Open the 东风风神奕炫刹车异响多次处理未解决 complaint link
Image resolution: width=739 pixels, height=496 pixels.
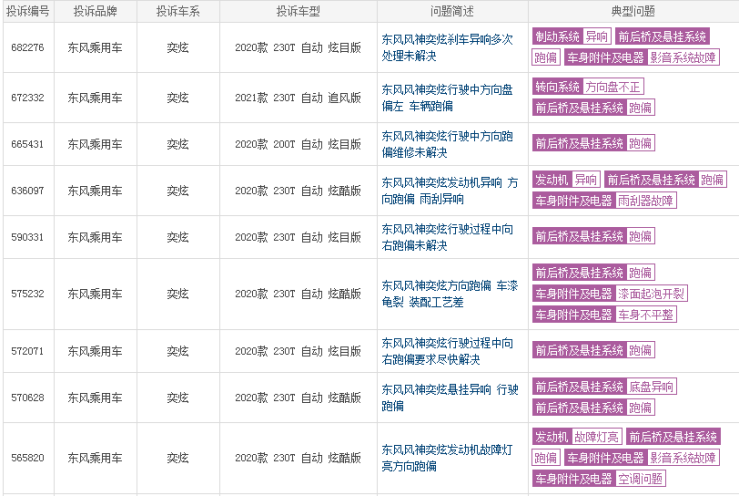447,47
